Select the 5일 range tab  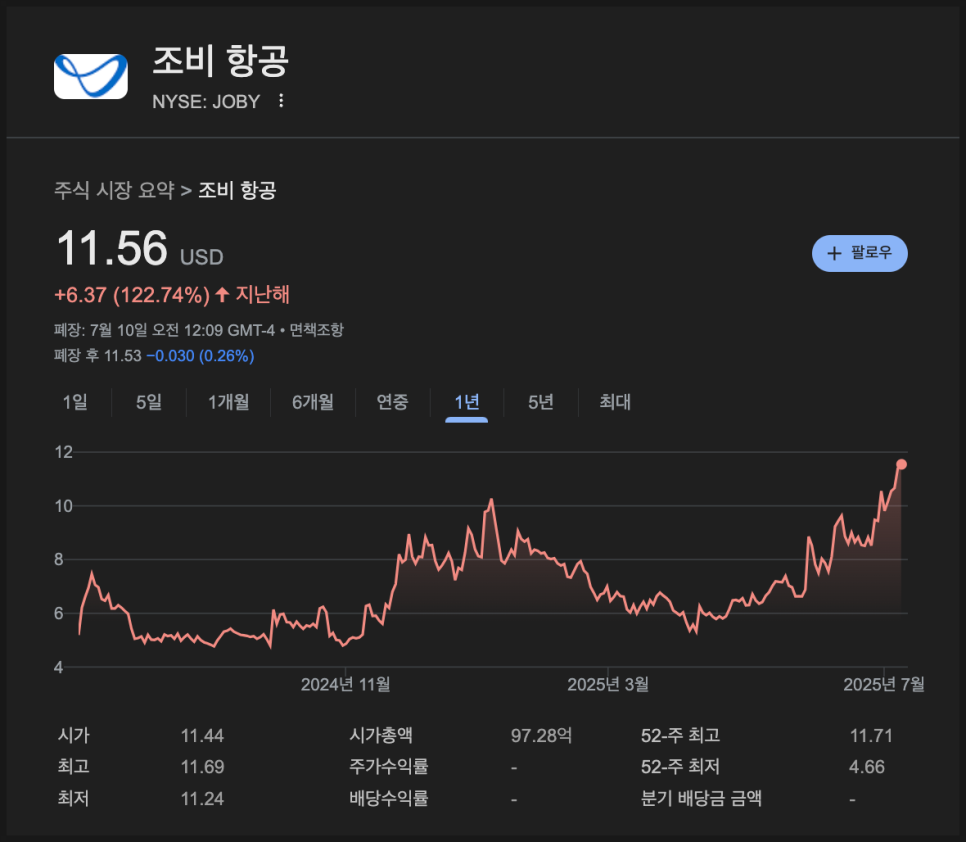(148, 402)
